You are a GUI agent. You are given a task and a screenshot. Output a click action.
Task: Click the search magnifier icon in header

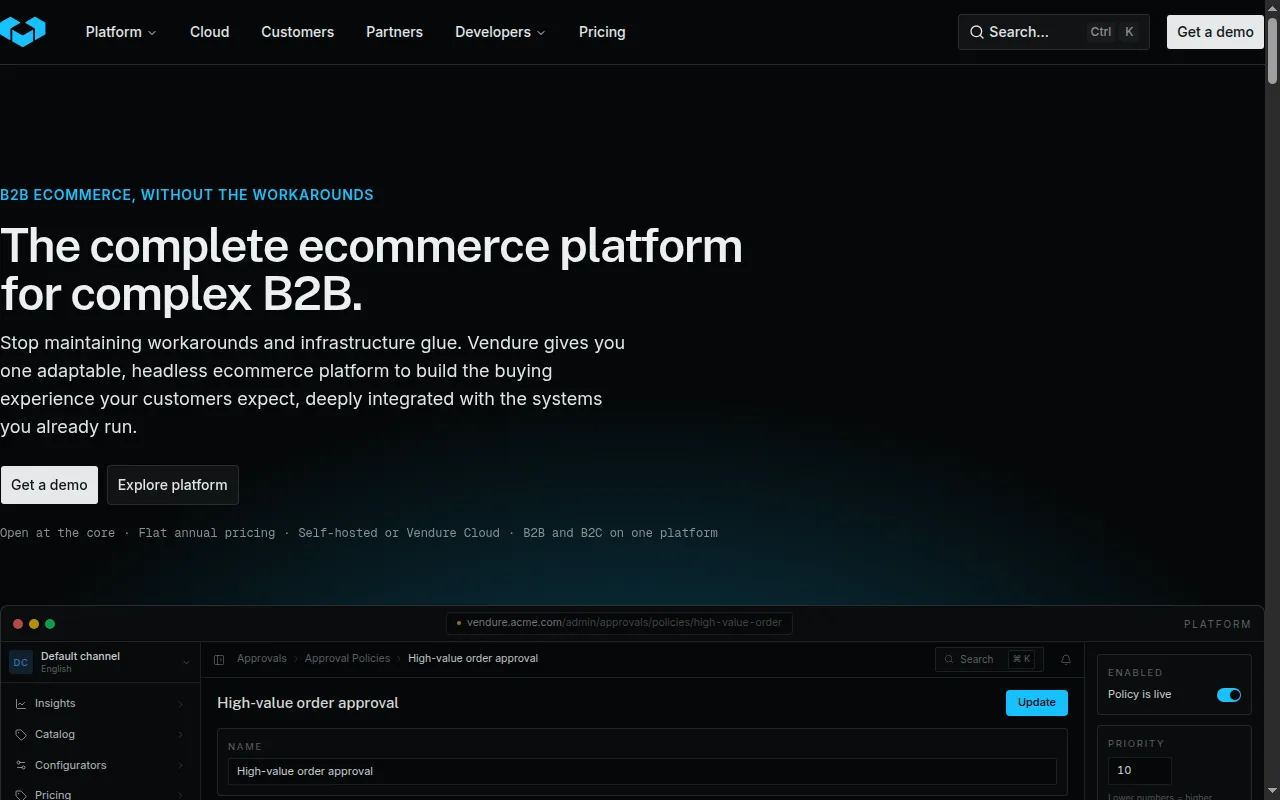[977, 32]
